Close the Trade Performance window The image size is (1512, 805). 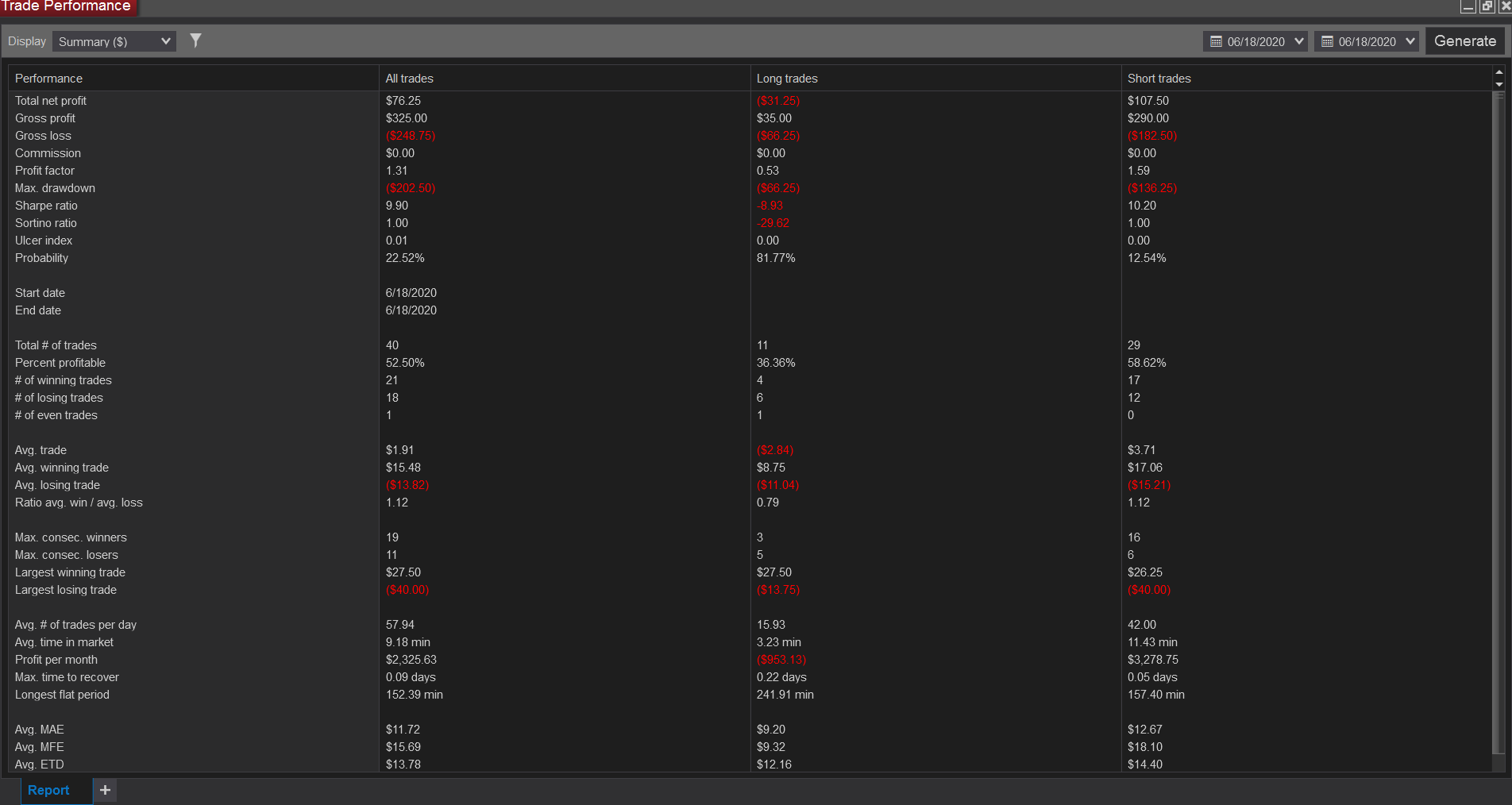point(1505,6)
